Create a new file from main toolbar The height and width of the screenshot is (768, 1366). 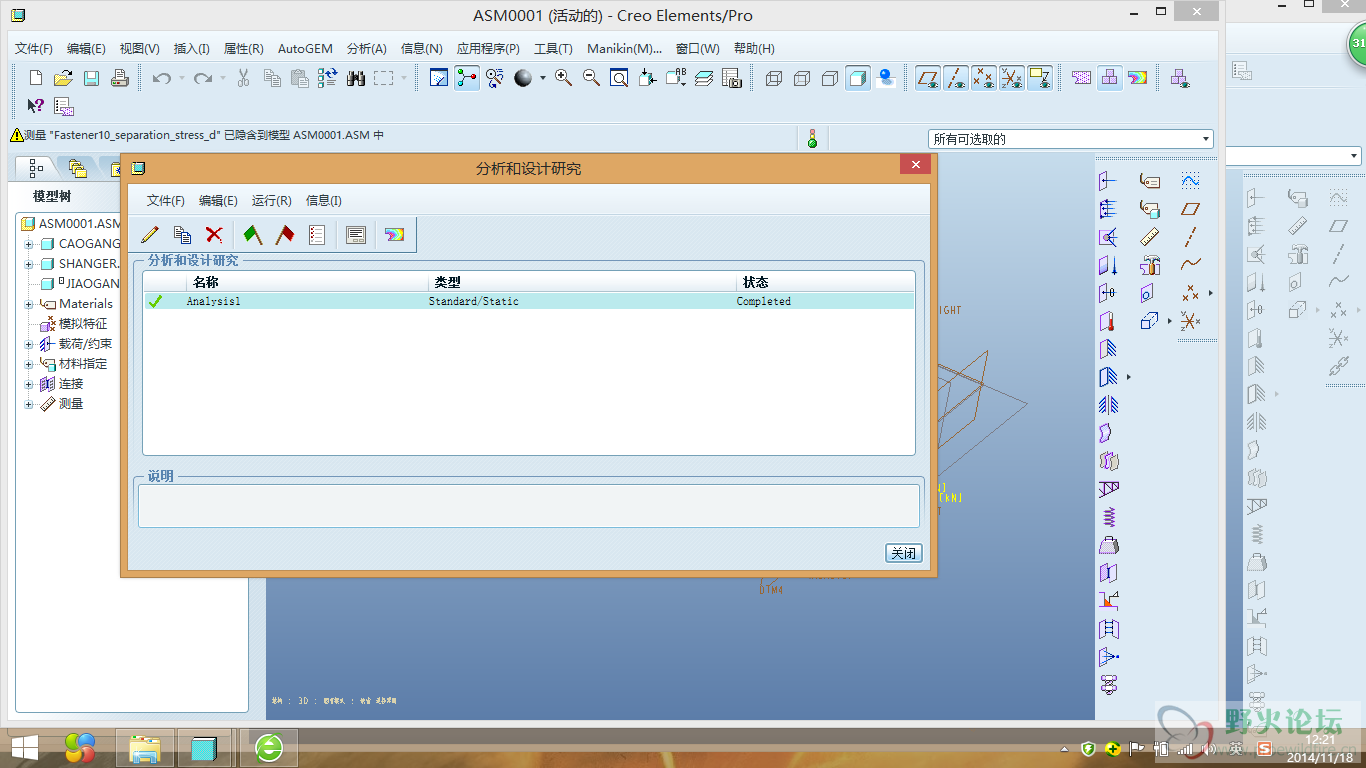(x=36, y=78)
